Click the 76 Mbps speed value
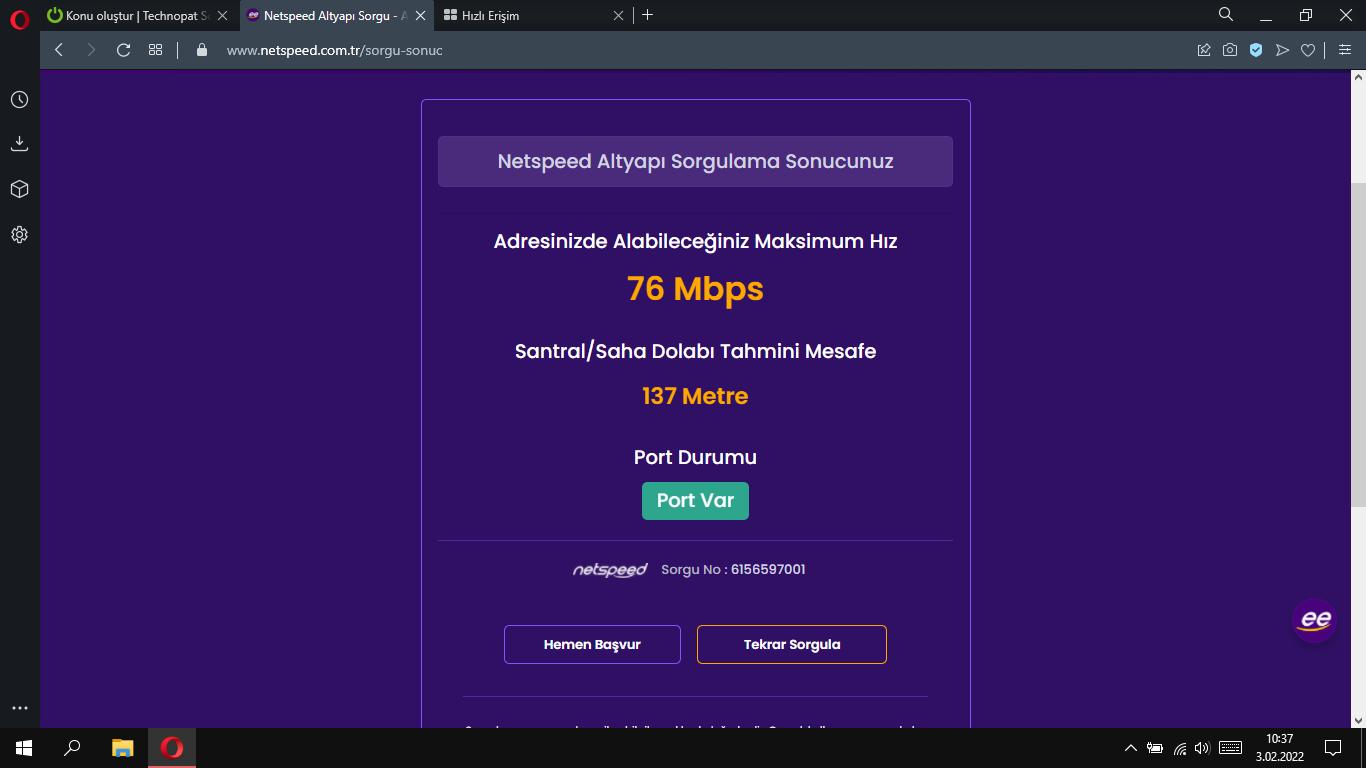Viewport: 1366px width, 768px height. pos(695,289)
